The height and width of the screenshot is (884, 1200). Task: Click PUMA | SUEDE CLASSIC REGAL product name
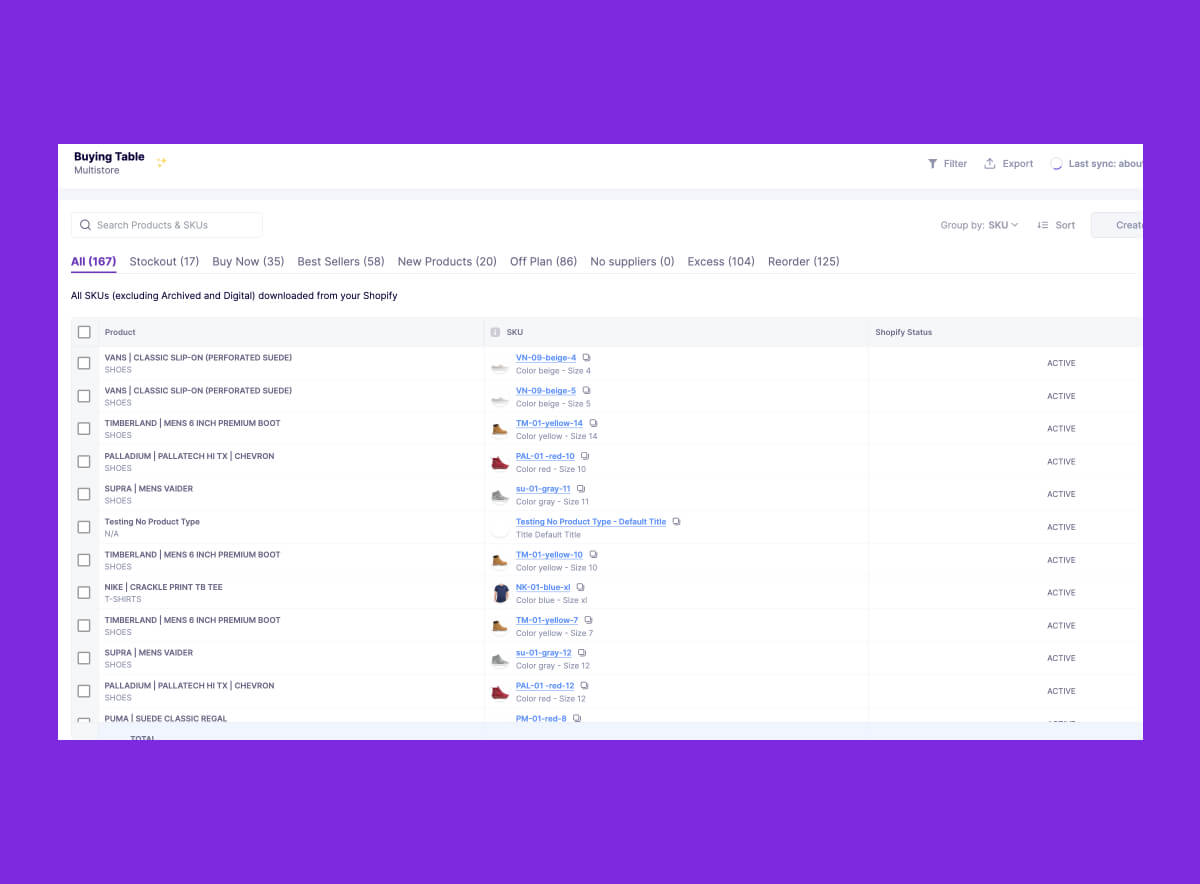pyautogui.click(x=166, y=718)
